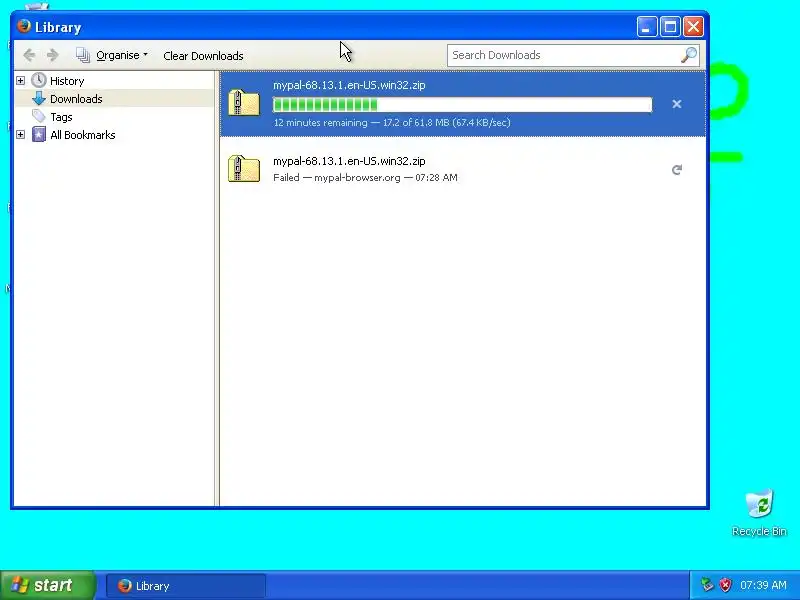800x600 pixels.
Task: Select History in the sidebar
Action: point(67,81)
